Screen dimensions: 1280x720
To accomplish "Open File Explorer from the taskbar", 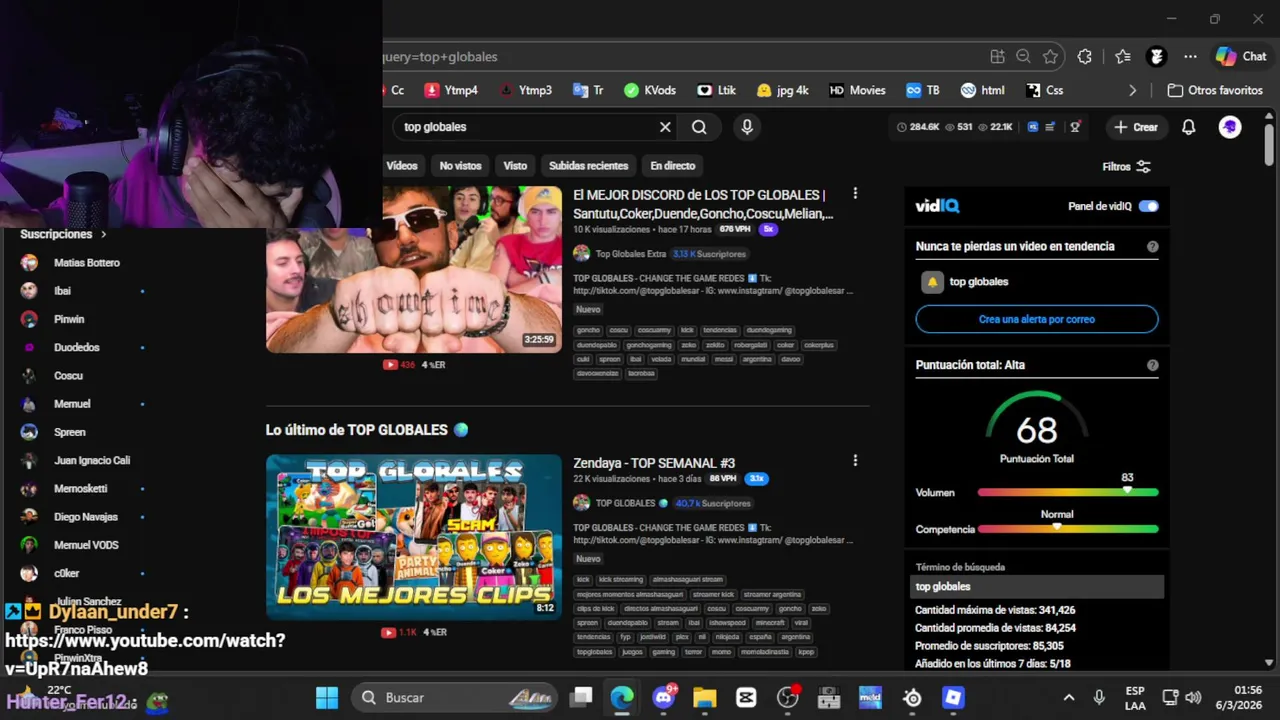I will coord(705,698).
